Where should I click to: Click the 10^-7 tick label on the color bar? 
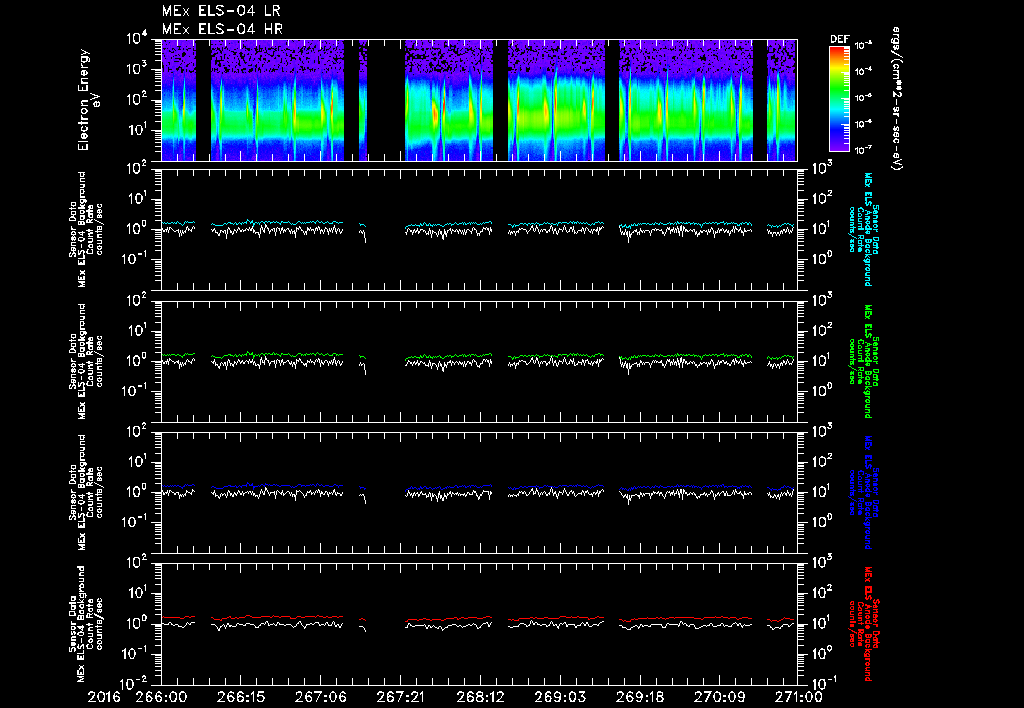click(863, 150)
